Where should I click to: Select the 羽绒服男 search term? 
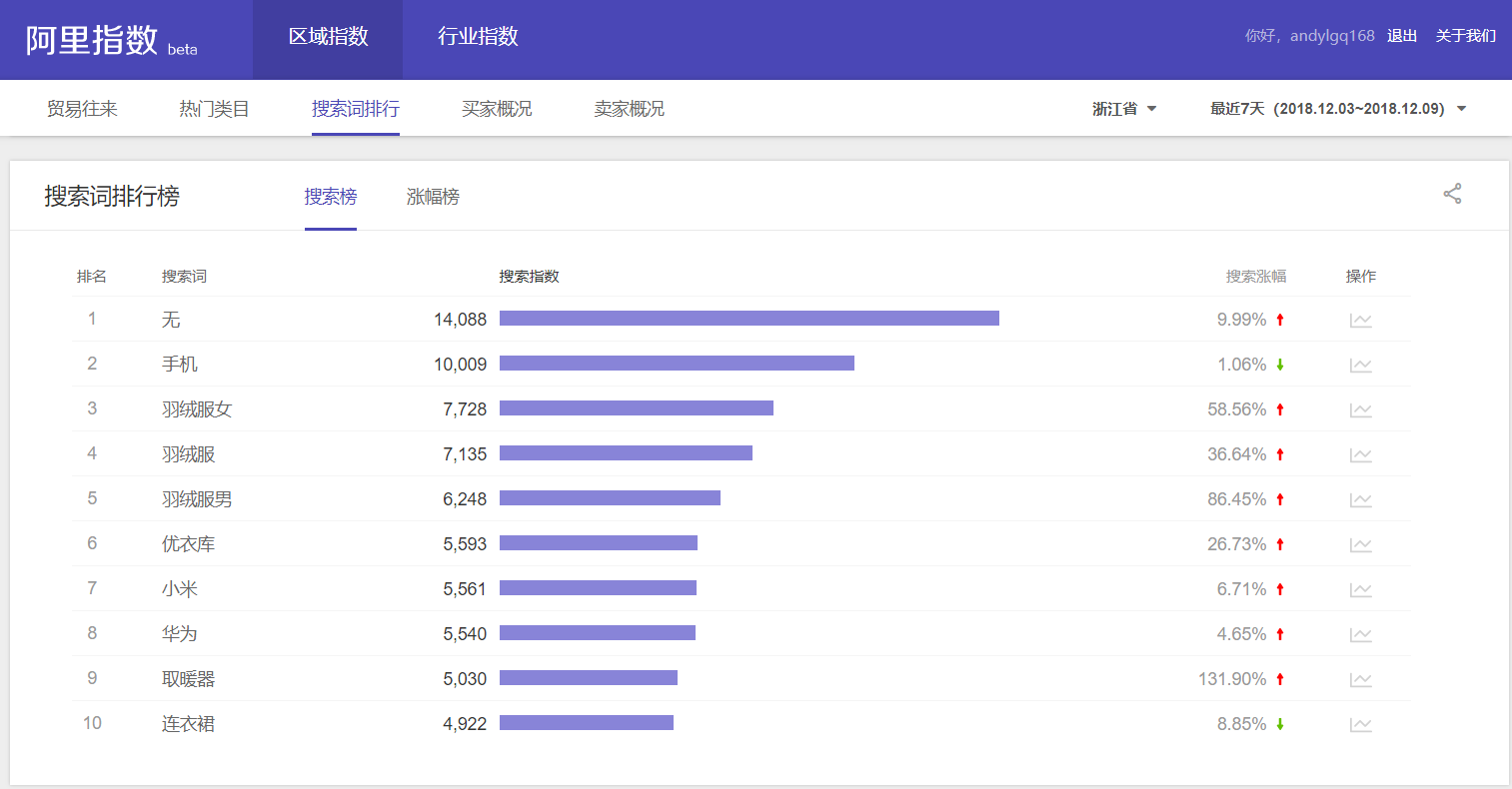(197, 499)
